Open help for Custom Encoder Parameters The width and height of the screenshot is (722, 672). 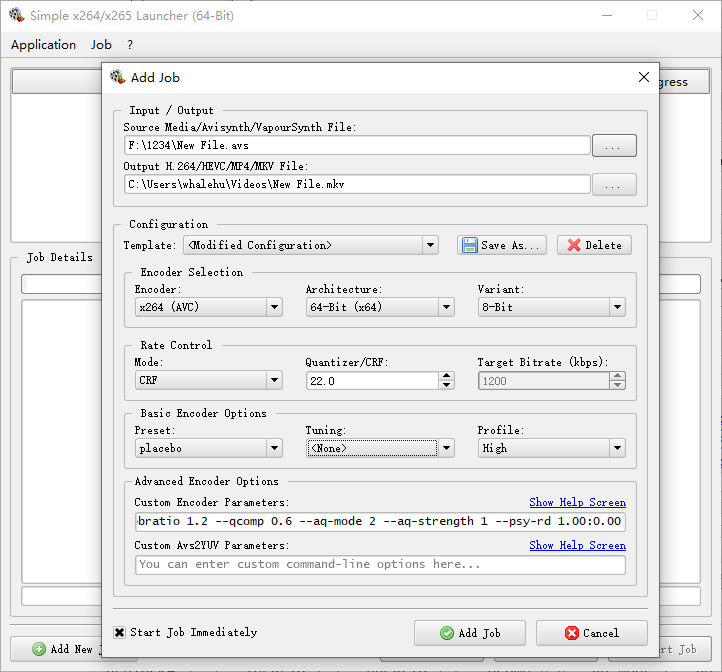(577, 502)
